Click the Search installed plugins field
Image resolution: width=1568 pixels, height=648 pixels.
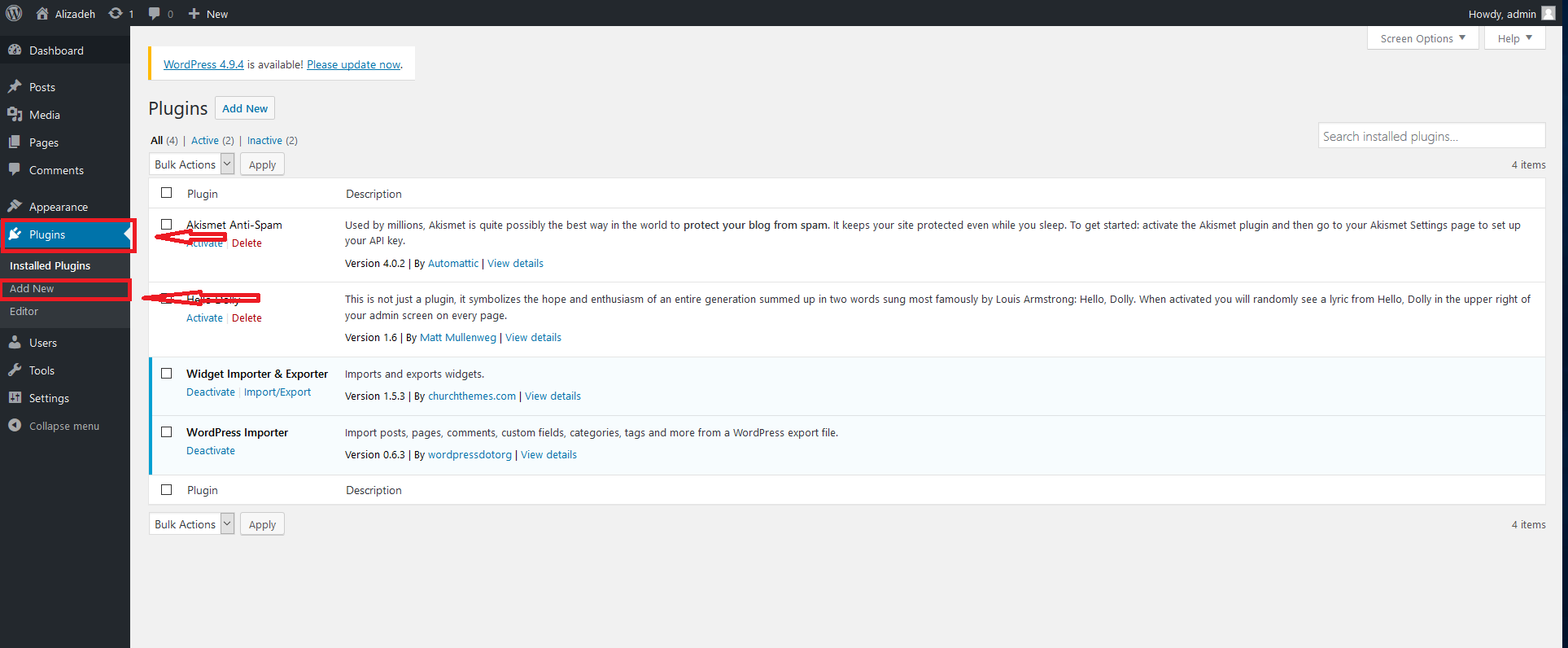(x=1430, y=136)
